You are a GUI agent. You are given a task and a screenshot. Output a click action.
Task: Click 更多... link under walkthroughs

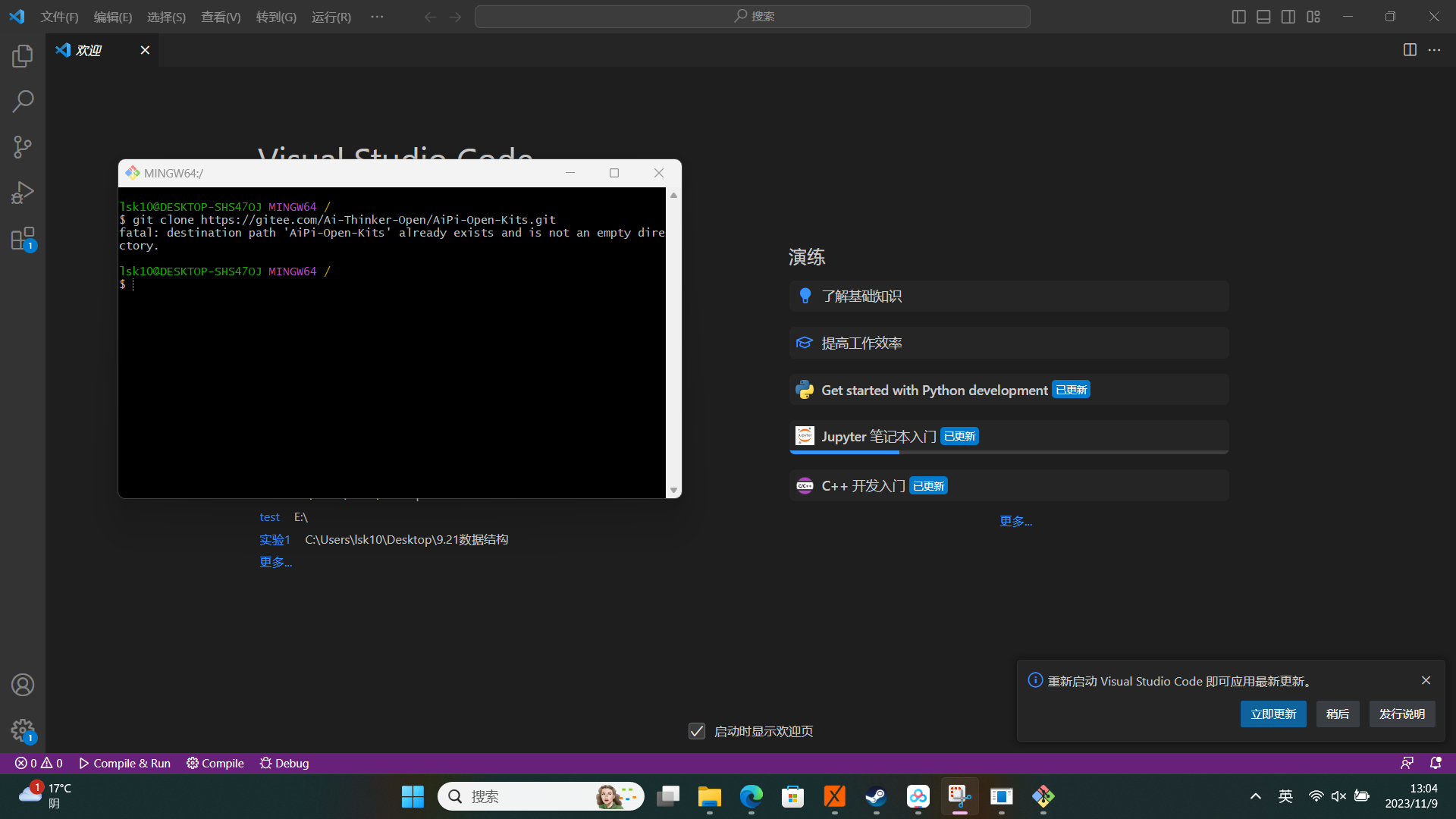pos(1015,521)
